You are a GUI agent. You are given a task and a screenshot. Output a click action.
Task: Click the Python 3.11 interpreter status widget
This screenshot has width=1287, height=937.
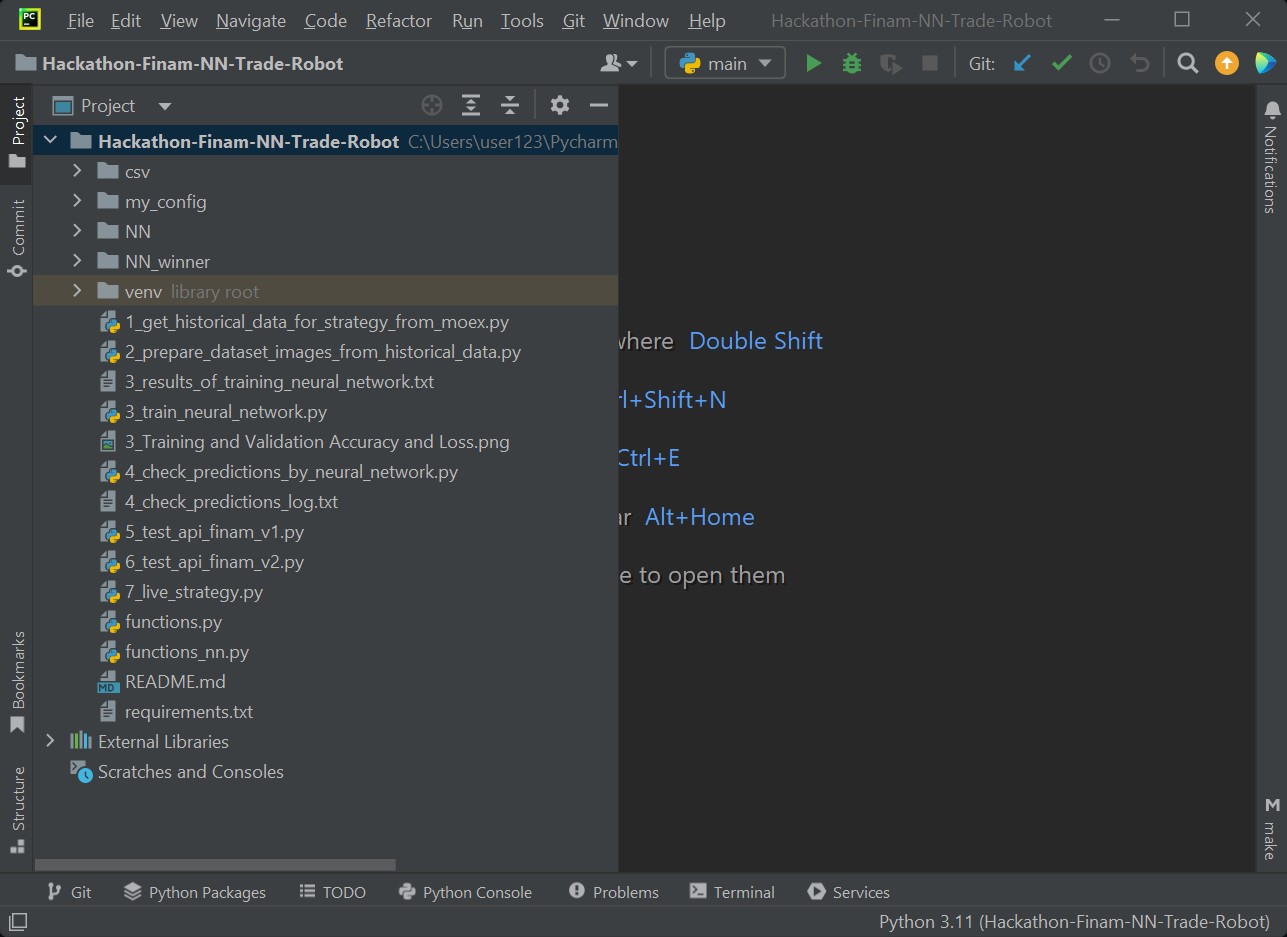pos(1074,921)
